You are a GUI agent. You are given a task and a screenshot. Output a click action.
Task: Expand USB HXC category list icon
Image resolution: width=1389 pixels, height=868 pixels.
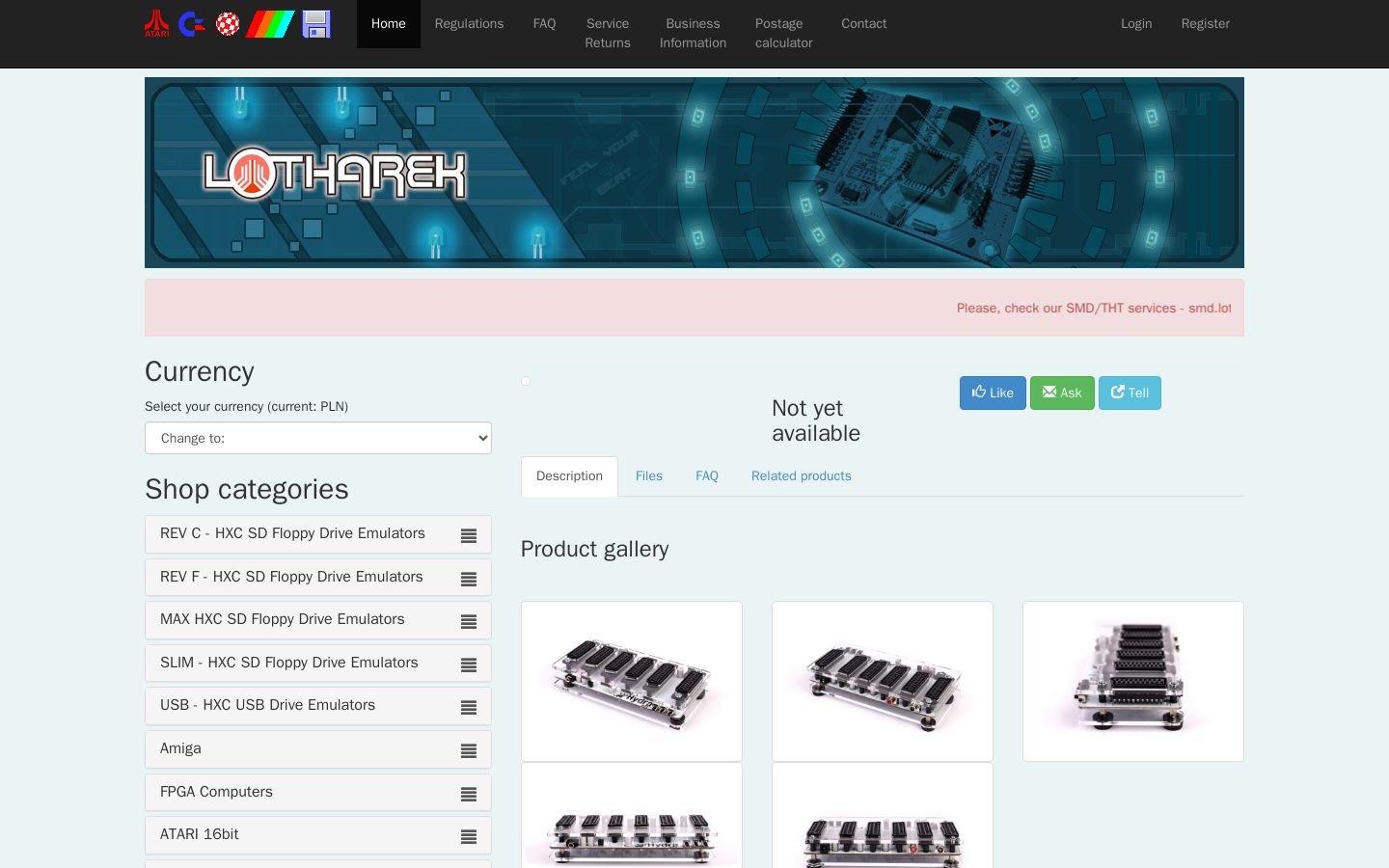click(469, 707)
